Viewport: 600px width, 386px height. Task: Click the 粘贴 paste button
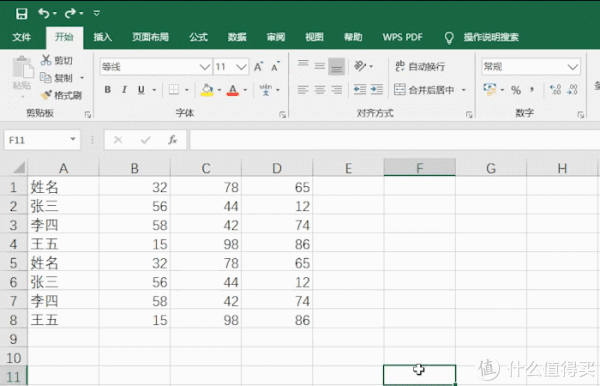pyautogui.click(x=21, y=73)
